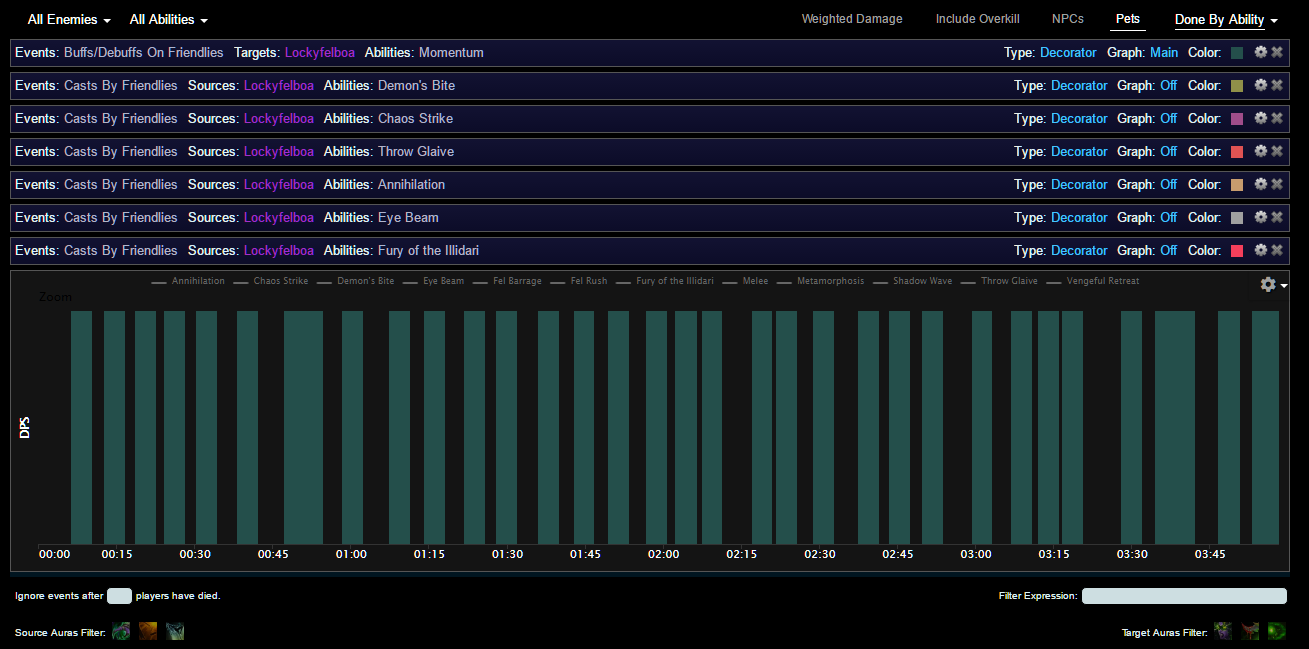
Task: Open the All Abilities dropdown
Action: (169, 20)
